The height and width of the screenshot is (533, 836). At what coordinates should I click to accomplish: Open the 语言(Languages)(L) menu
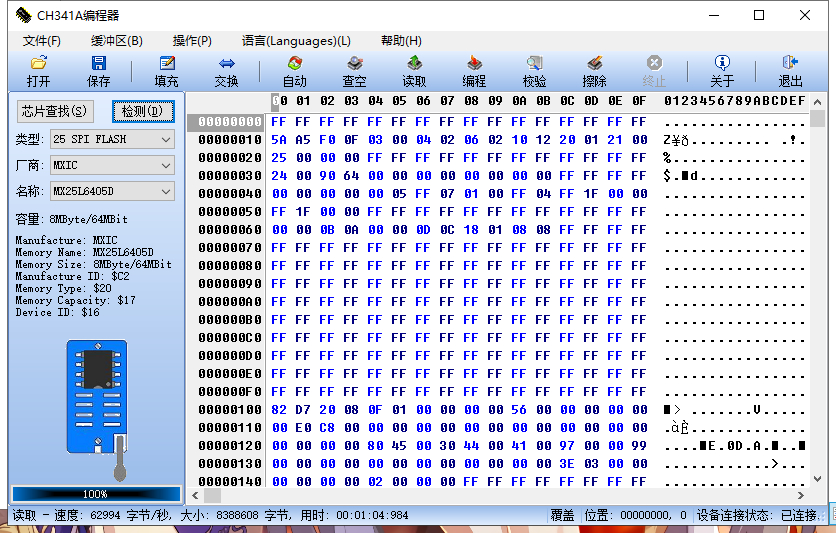pos(296,41)
